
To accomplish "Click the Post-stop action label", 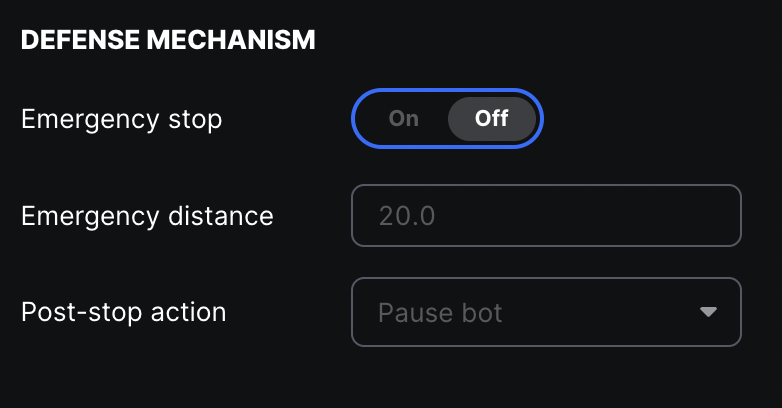I will tap(124, 312).
